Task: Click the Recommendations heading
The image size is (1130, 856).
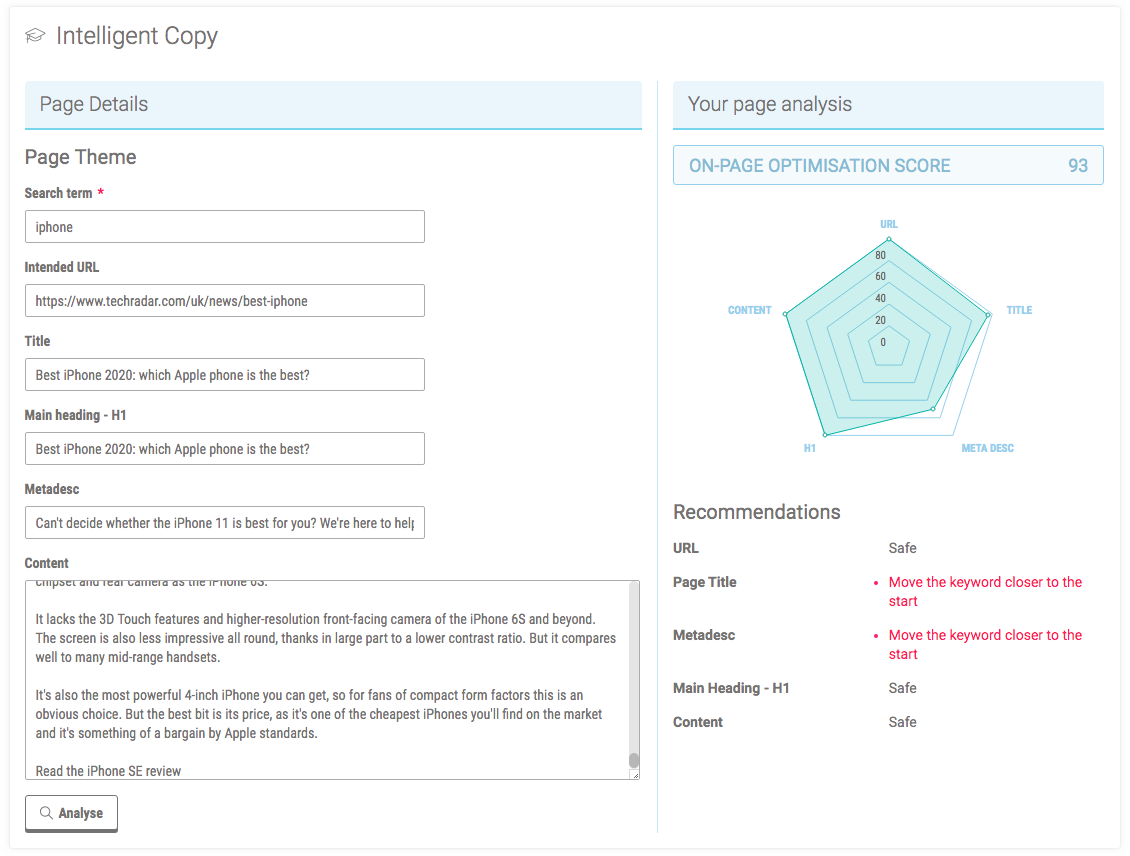Action: click(757, 512)
